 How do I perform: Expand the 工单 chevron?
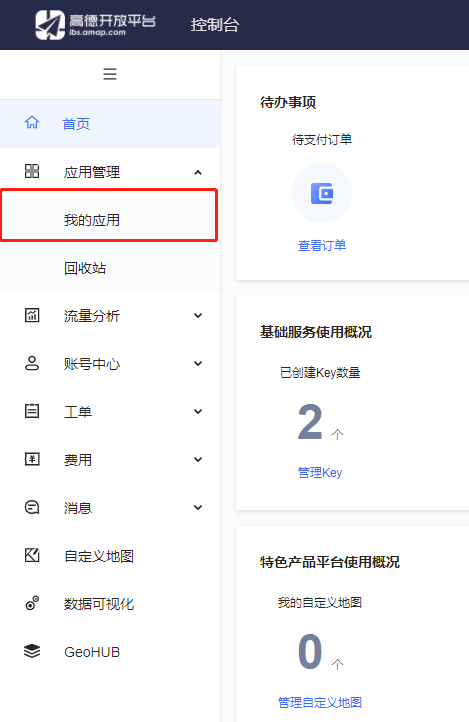(x=198, y=412)
